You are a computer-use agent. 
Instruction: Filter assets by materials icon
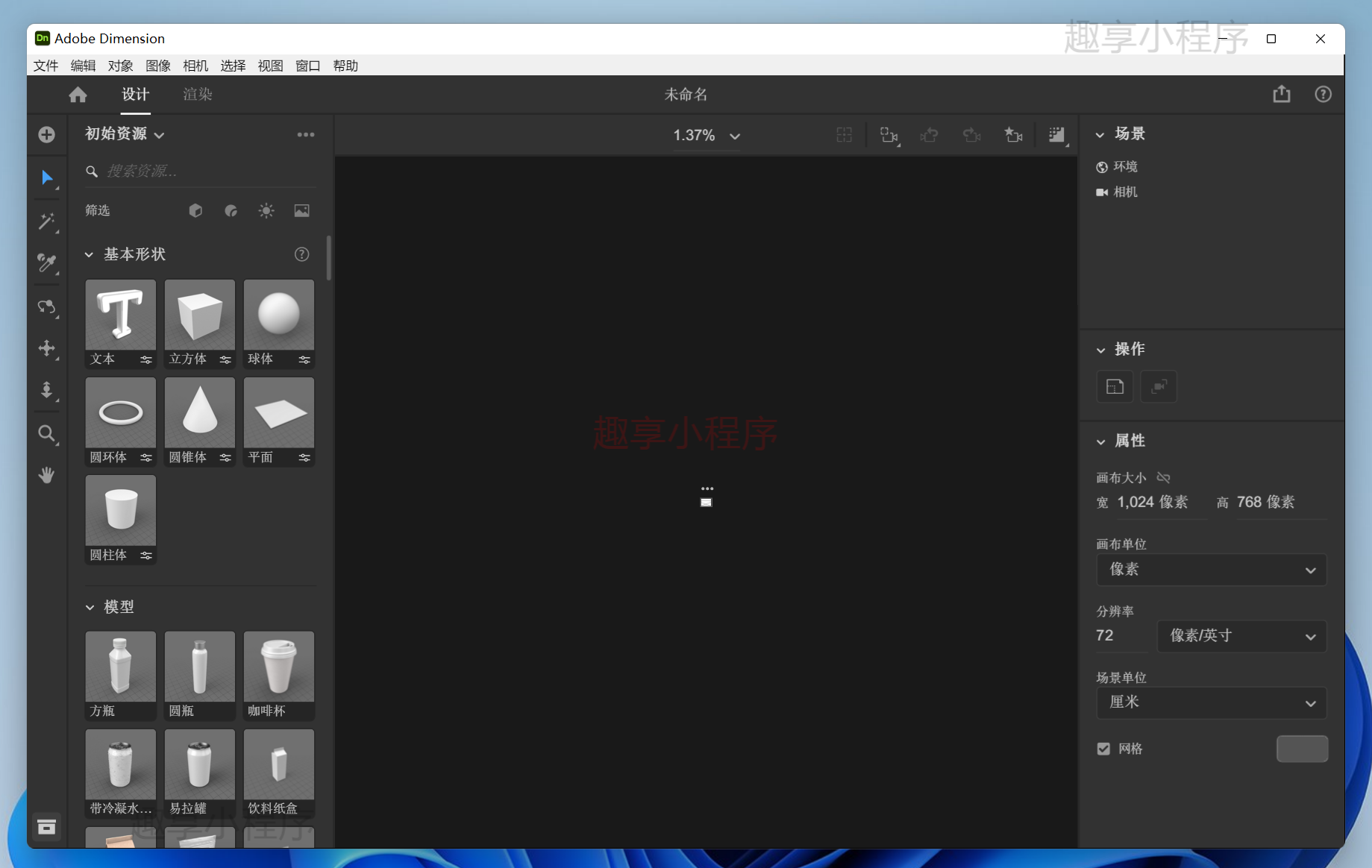coord(231,211)
